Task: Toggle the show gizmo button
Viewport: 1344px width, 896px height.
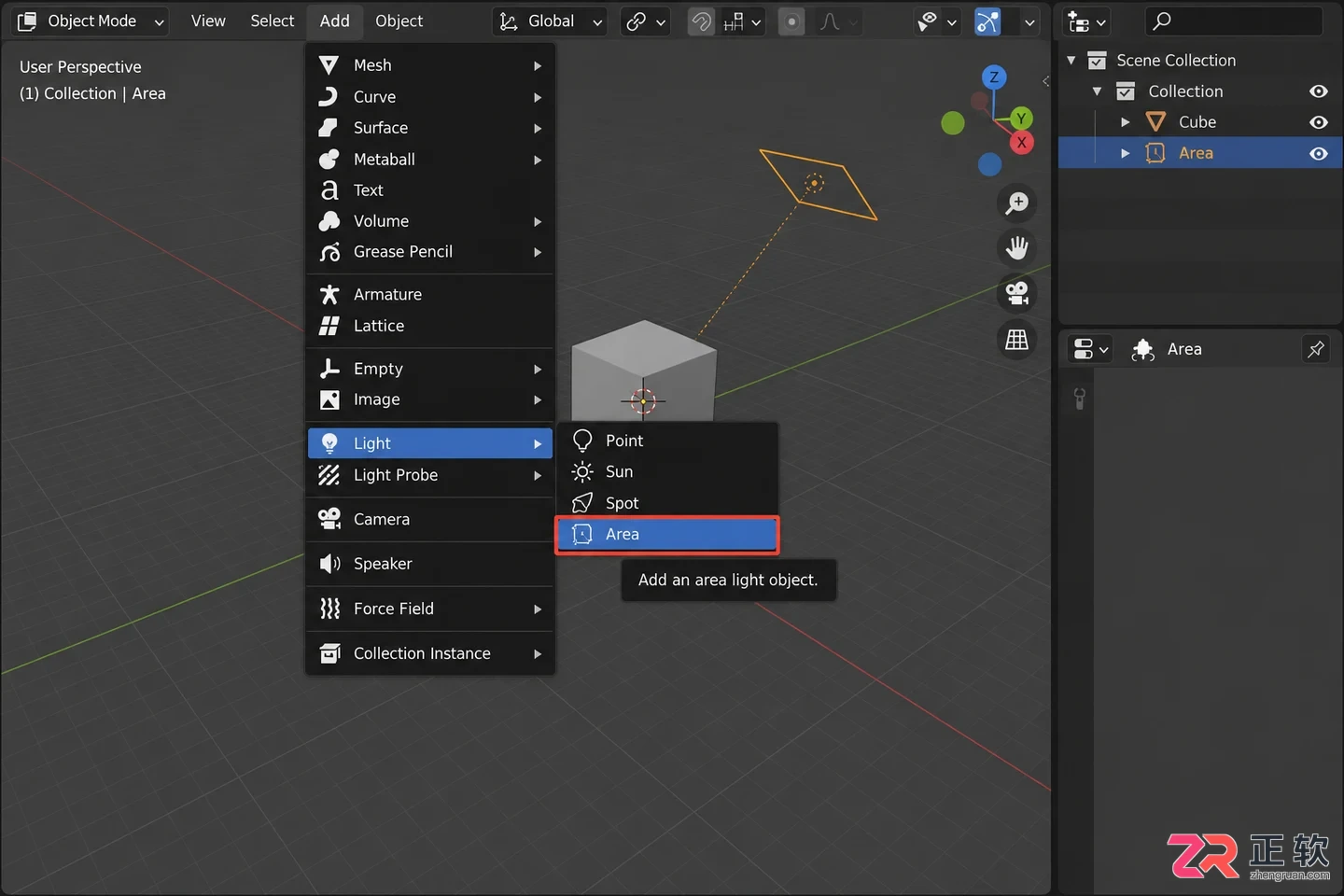Action: tap(987, 21)
